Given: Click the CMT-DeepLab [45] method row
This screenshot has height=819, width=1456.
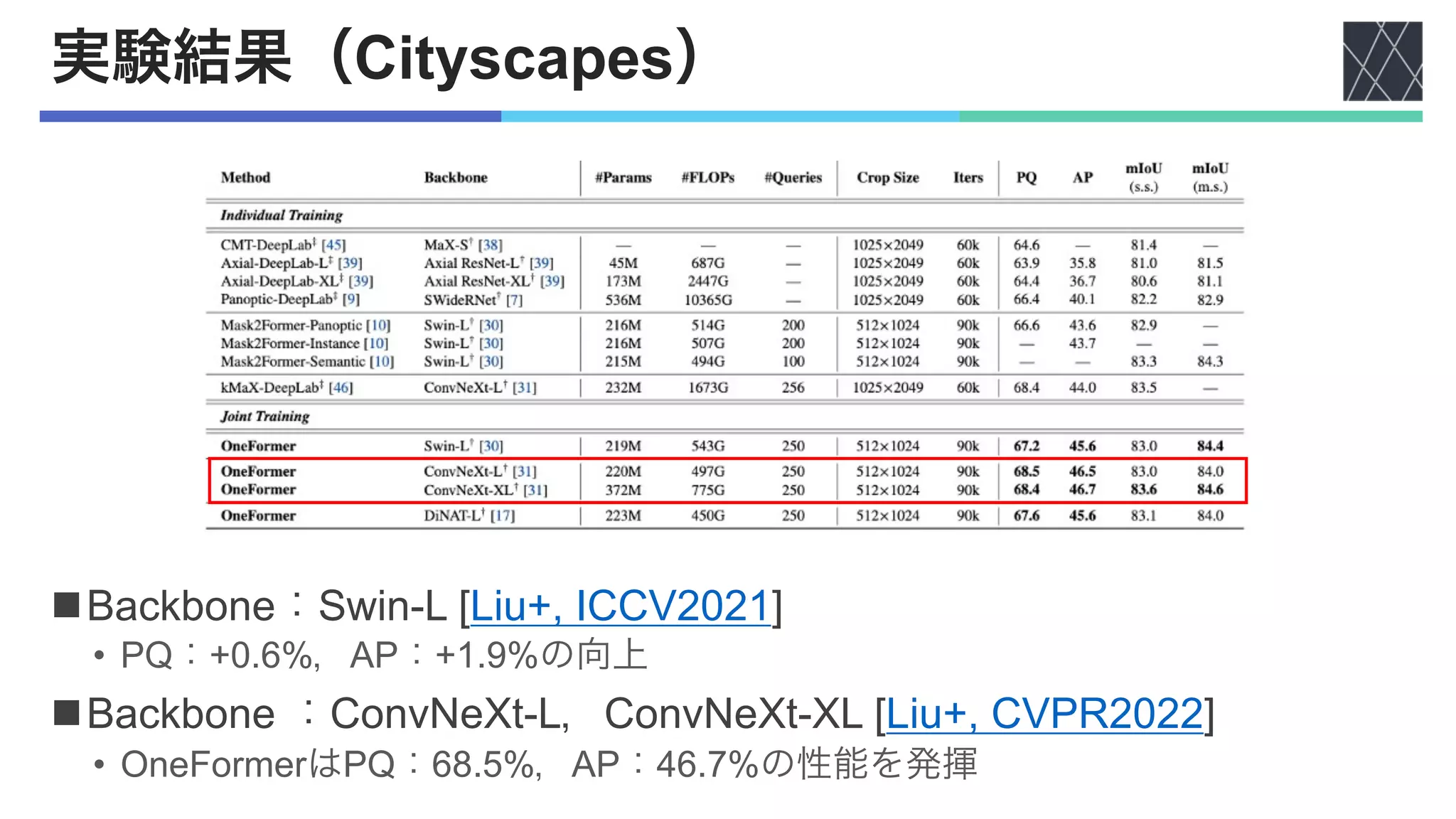Looking at the screenshot, I should [x=724, y=245].
